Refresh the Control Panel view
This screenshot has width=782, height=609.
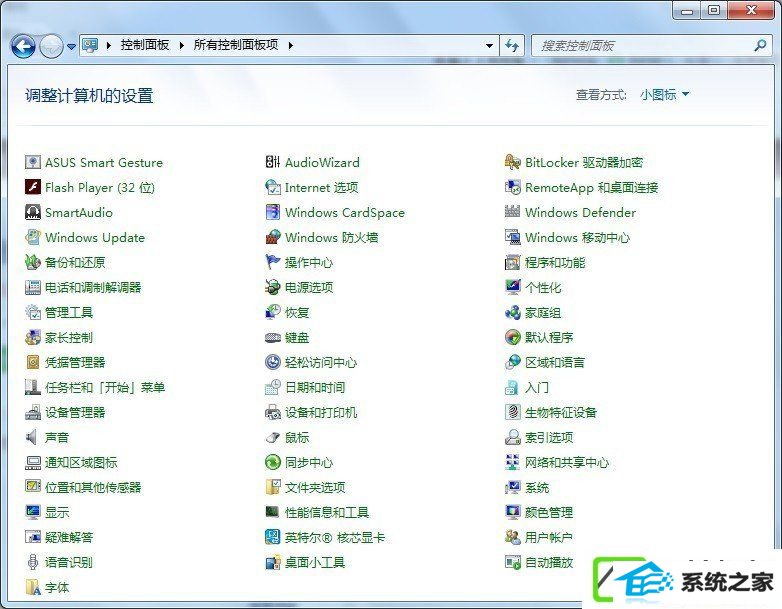tap(512, 45)
